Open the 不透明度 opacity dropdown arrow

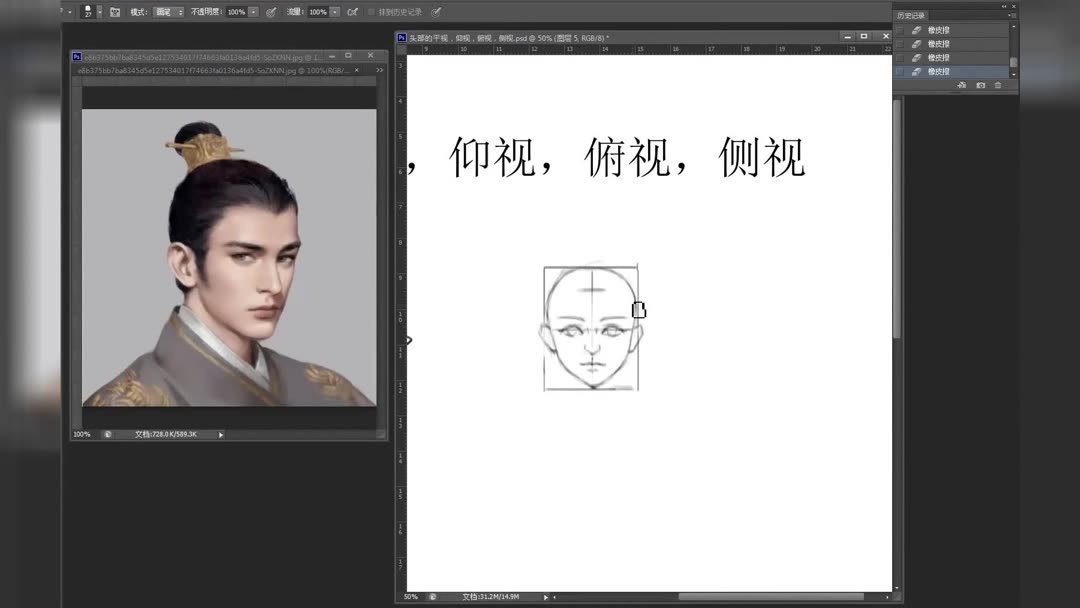click(253, 11)
